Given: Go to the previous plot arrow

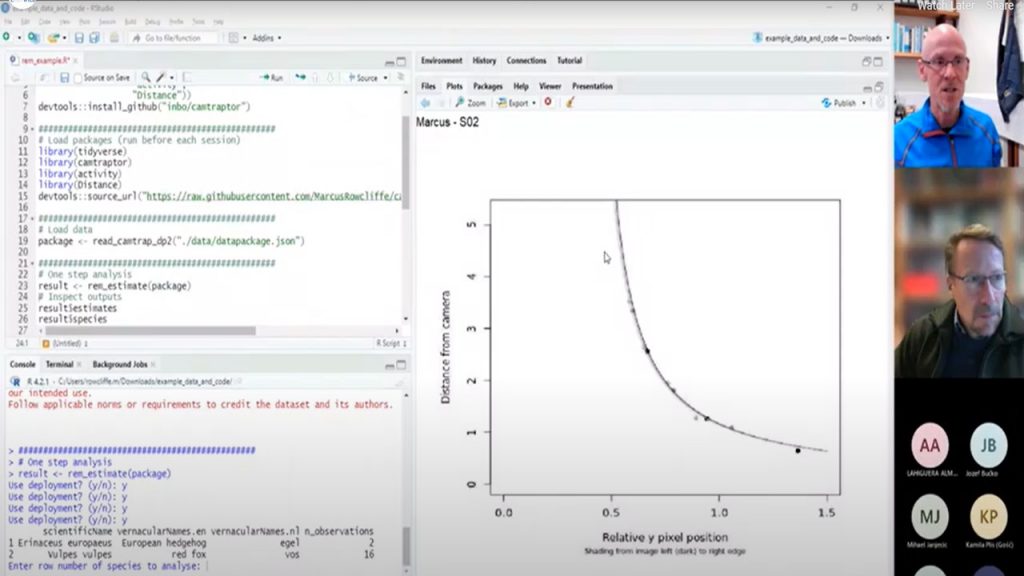Looking at the screenshot, I should [425, 103].
